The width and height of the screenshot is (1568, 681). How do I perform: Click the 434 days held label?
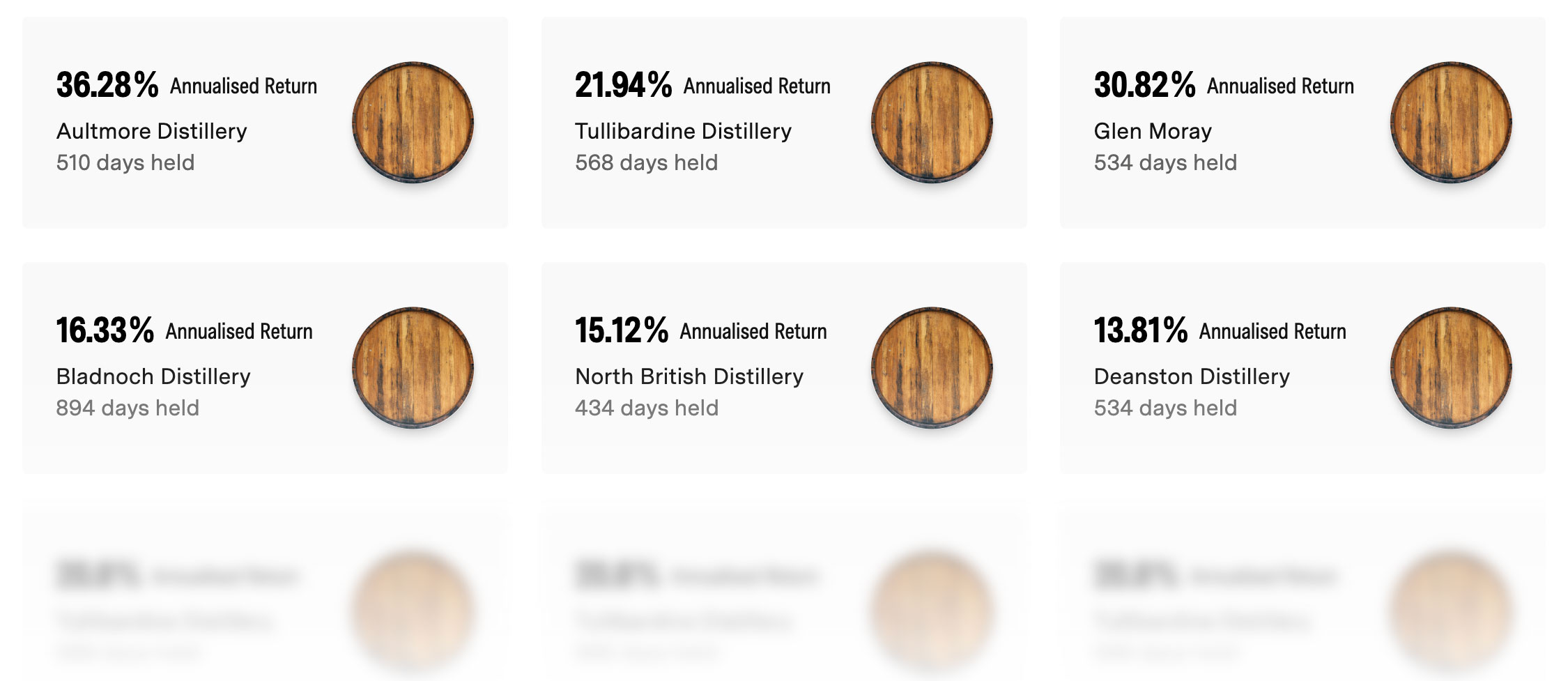(647, 408)
